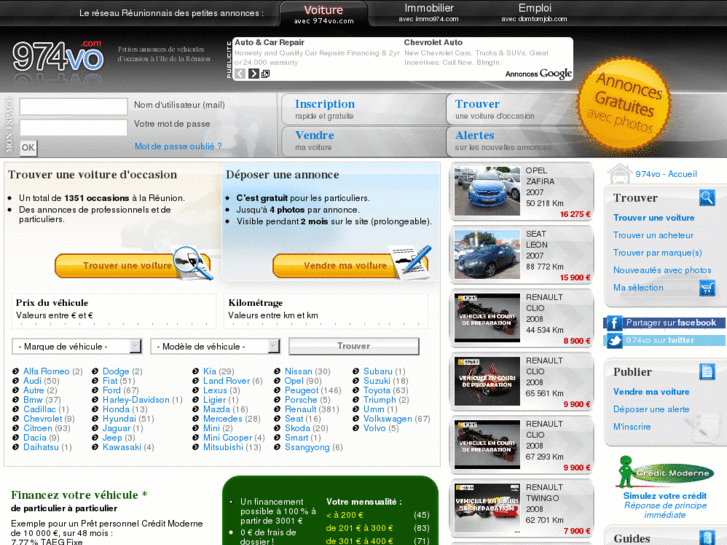Click the Citroen brand link
Screen dimensions: 727x545
(38, 428)
